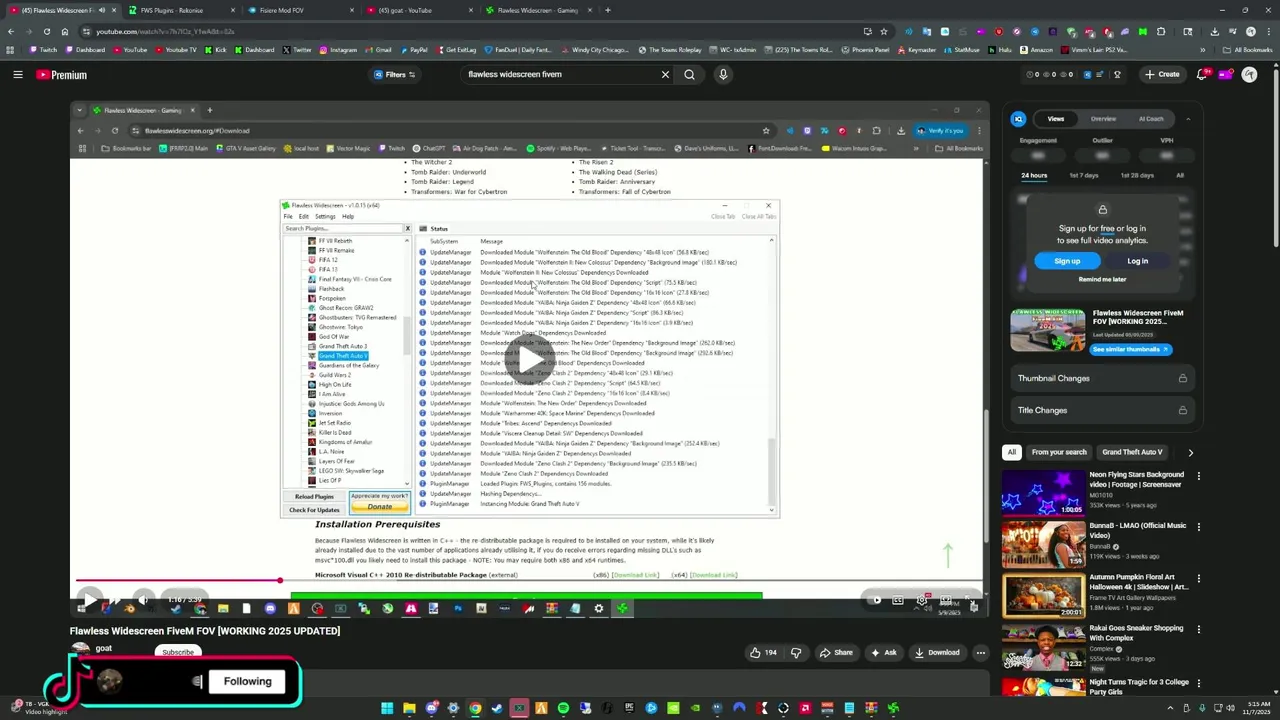Screen dimensions: 1280x720
Task: Open the Instagram bookmark
Action: 338,49
